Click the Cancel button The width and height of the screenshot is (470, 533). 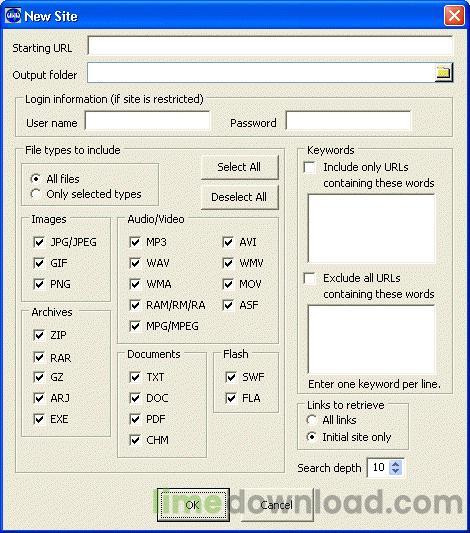277,505
